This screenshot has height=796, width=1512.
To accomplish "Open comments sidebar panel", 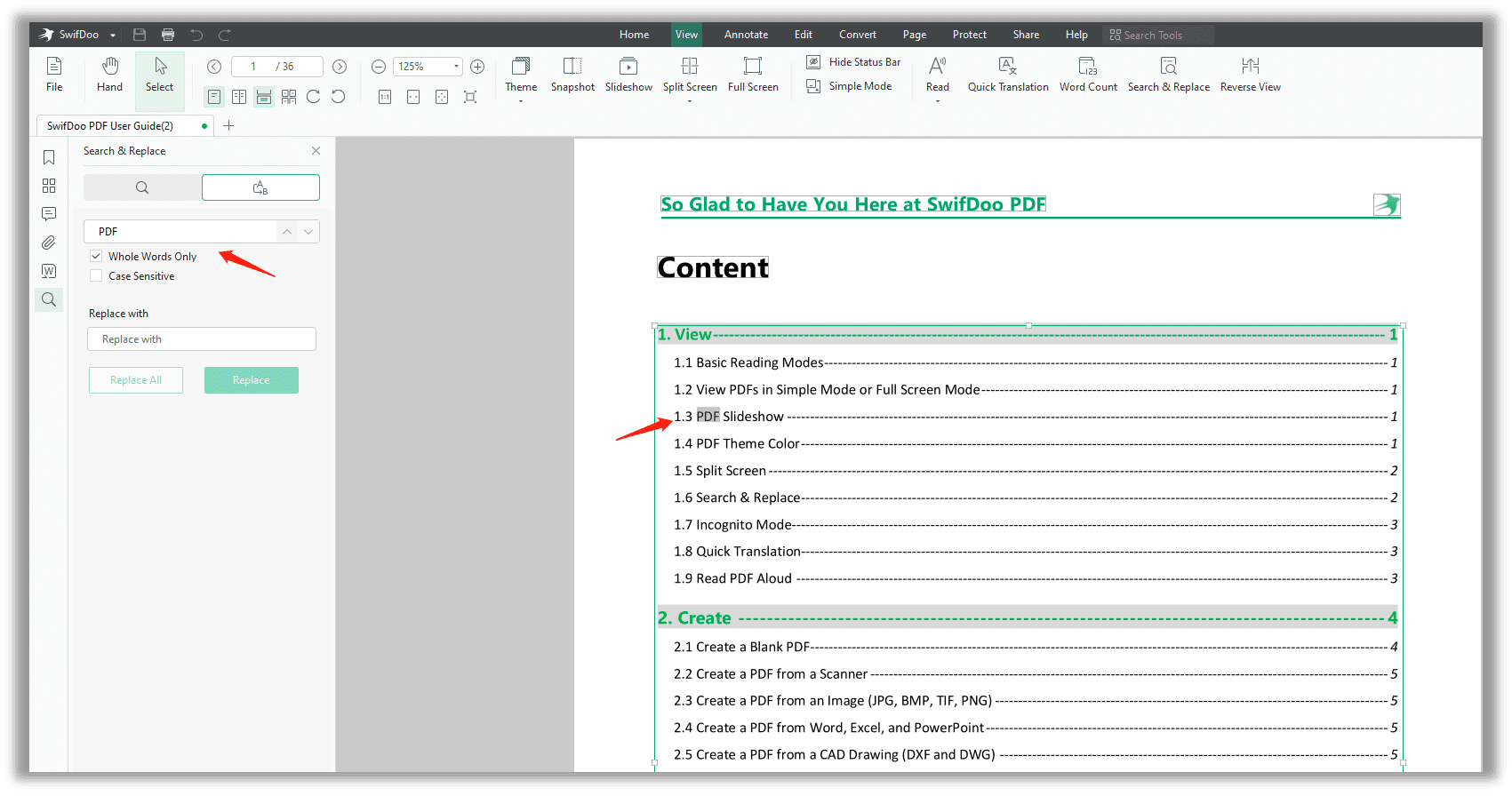I will 49,214.
